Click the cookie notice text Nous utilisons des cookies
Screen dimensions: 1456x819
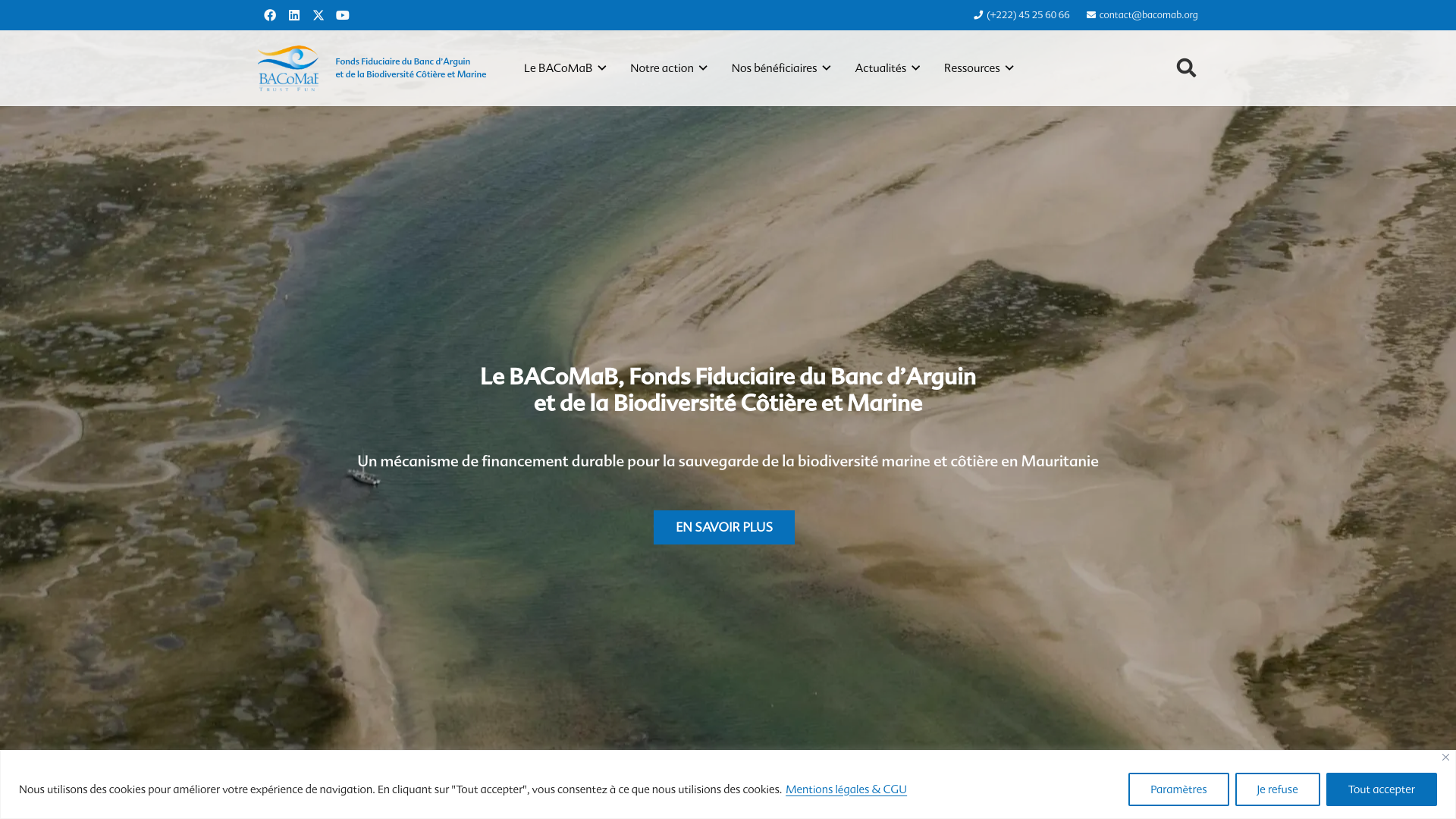(x=400, y=789)
